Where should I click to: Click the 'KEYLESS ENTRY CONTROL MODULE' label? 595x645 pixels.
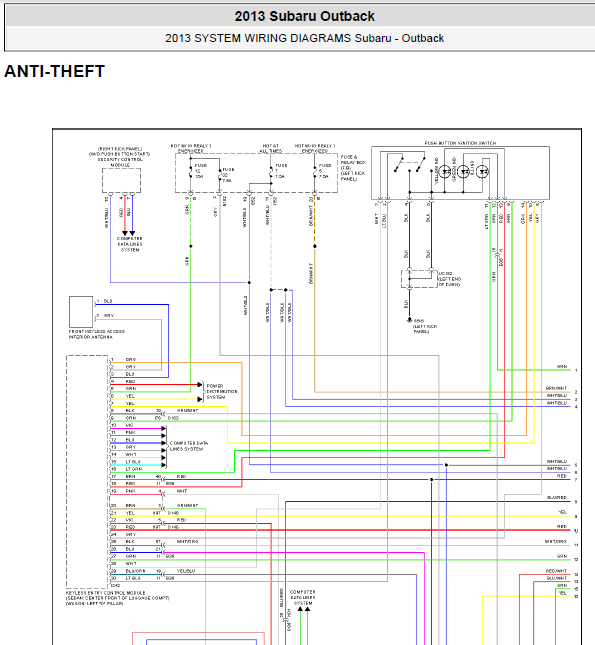(106, 593)
